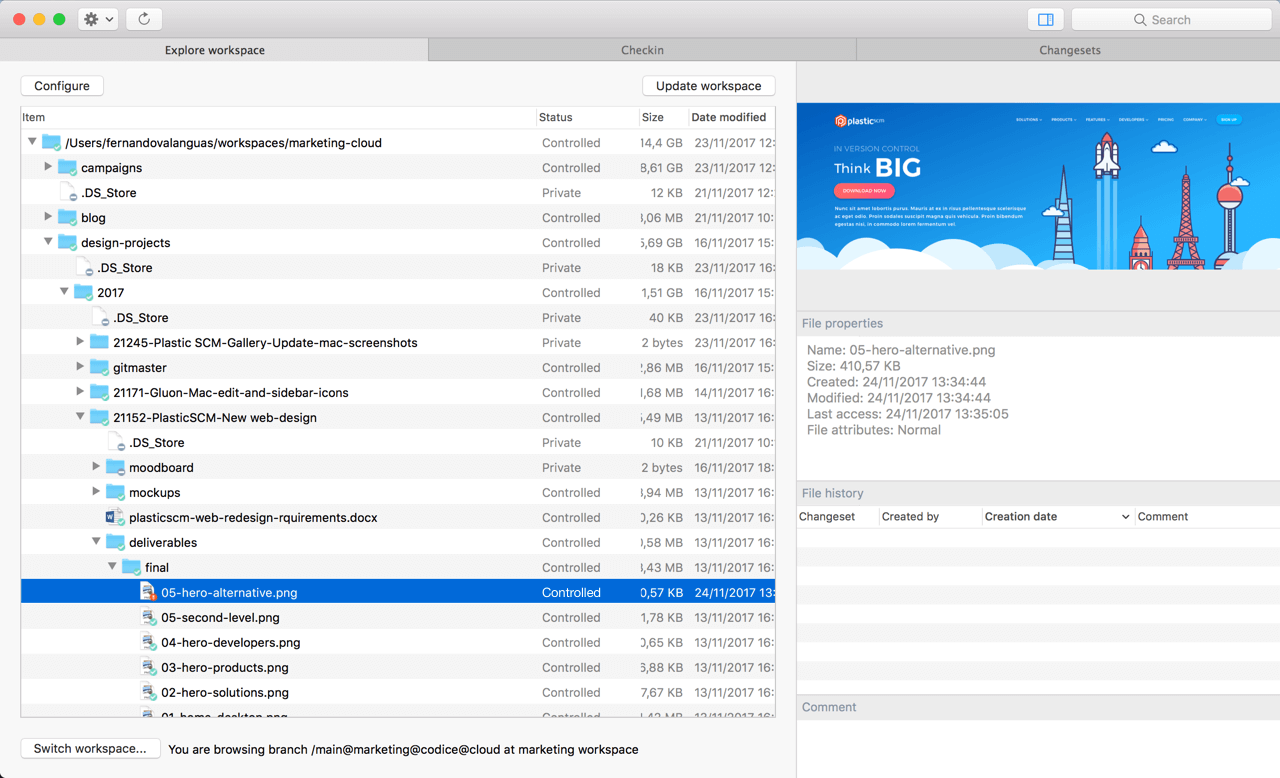Expand the 21171-Gluon-Mac-edit-and-sidebar-icons folder
This screenshot has width=1280, height=778.
pos(80,392)
